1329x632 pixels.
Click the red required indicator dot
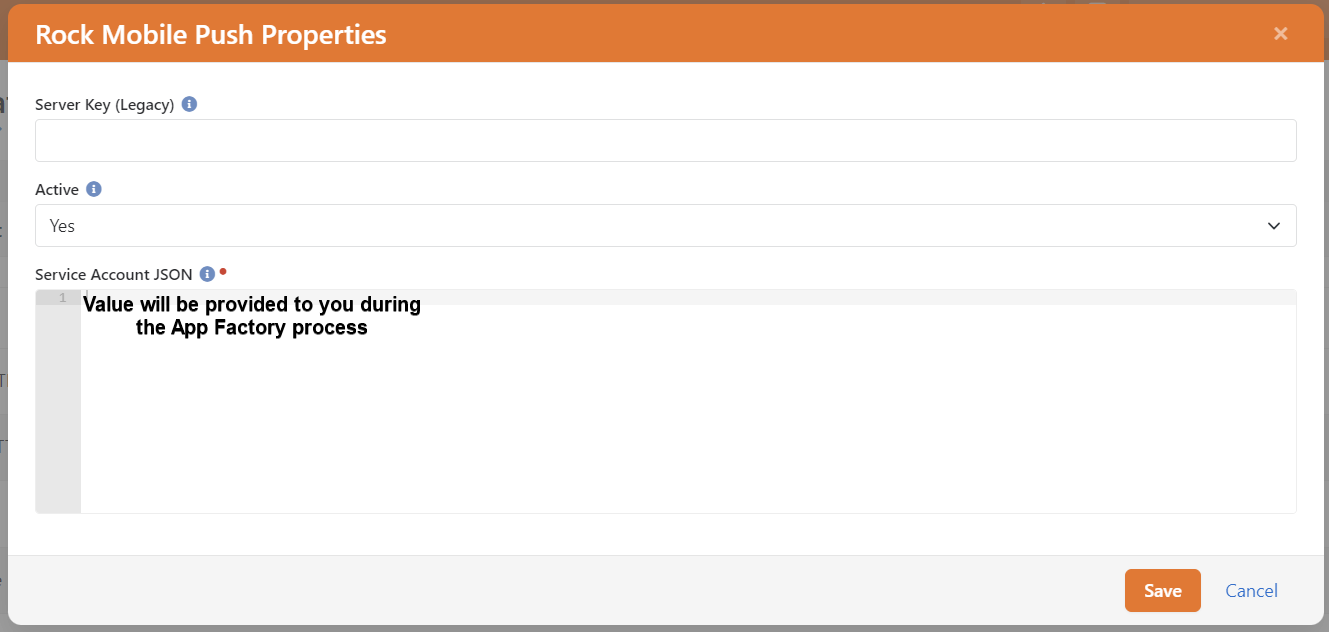tap(223, 270)
